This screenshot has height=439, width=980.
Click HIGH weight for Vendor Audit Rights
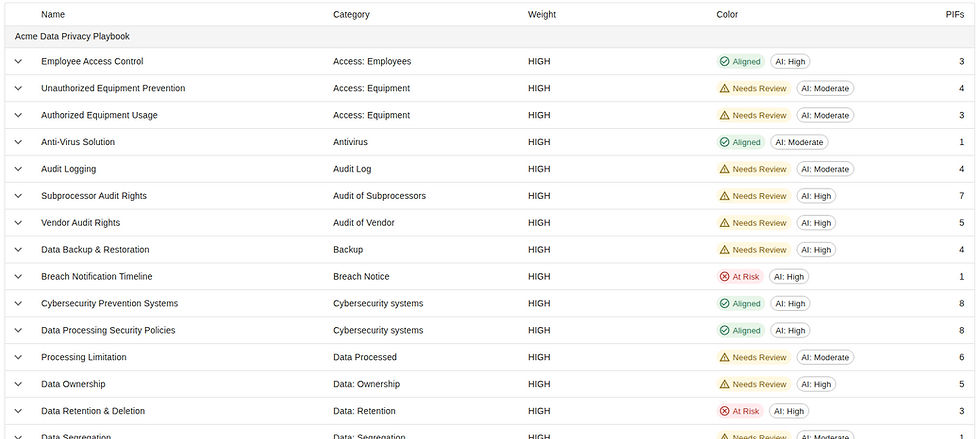539,223
